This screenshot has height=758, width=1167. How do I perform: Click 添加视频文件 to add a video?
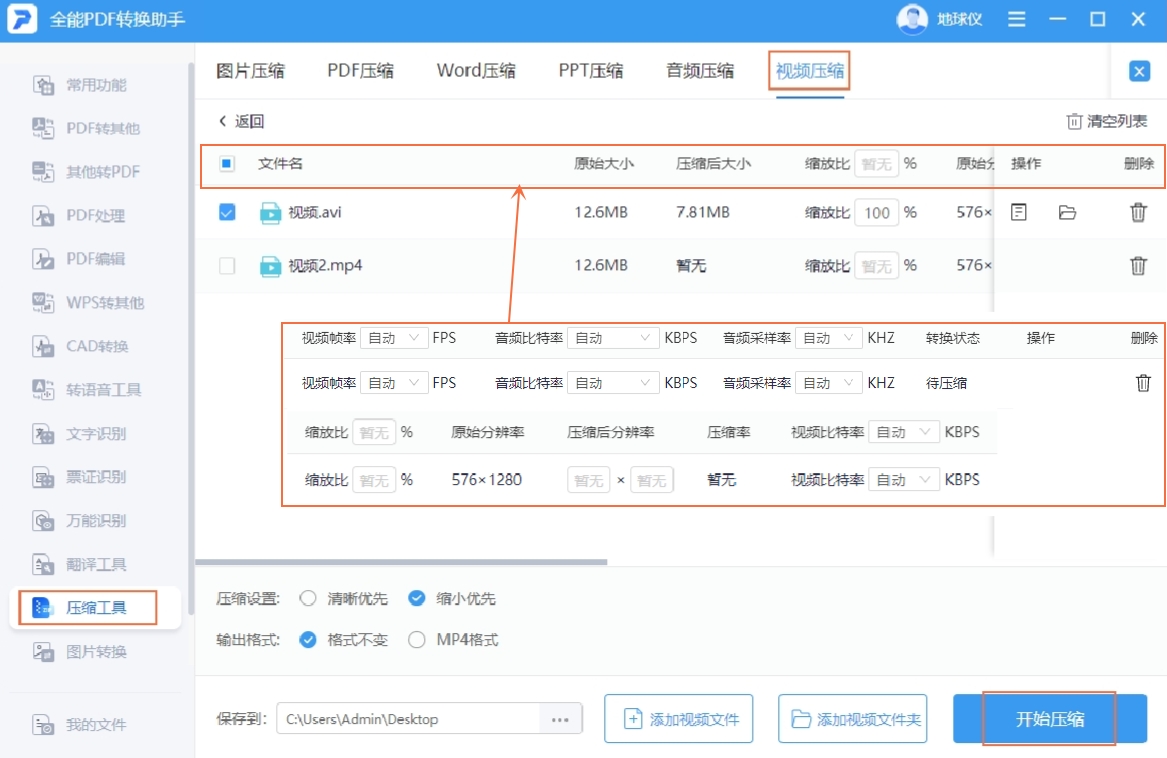[678, 718]
